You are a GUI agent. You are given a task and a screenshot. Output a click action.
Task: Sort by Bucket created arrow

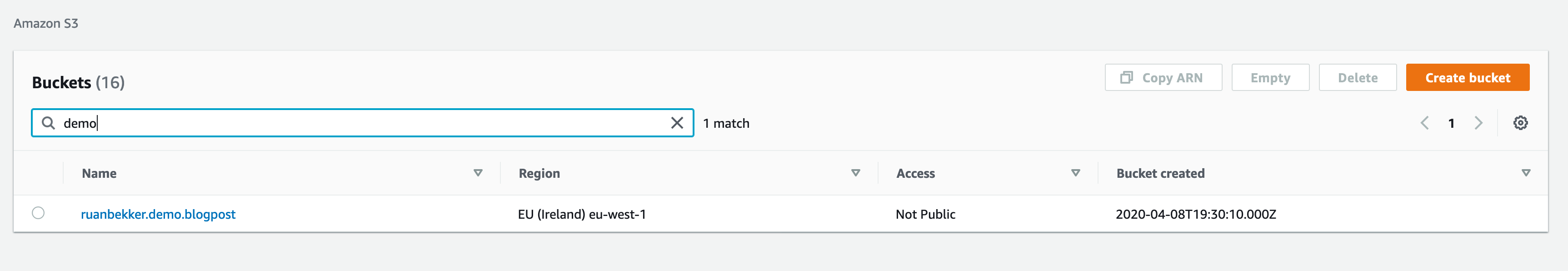[x=1526, y=173]
